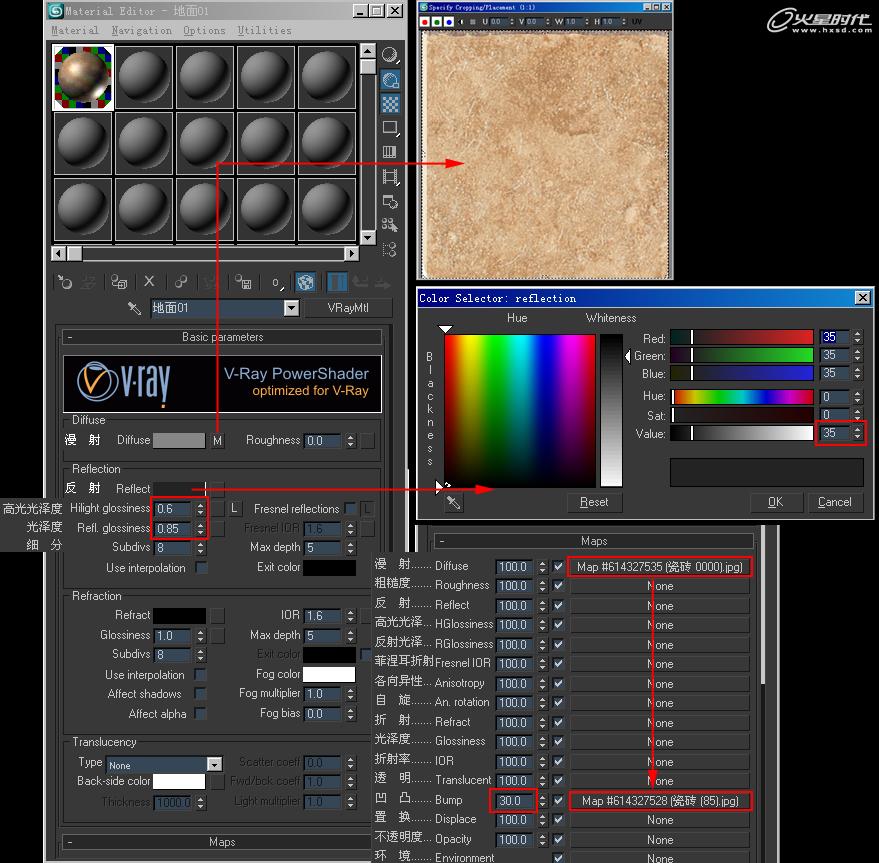The height and width of the screenshot is (863, 879).
Task: Open the Material menu
Action: (x=75, y=30)
